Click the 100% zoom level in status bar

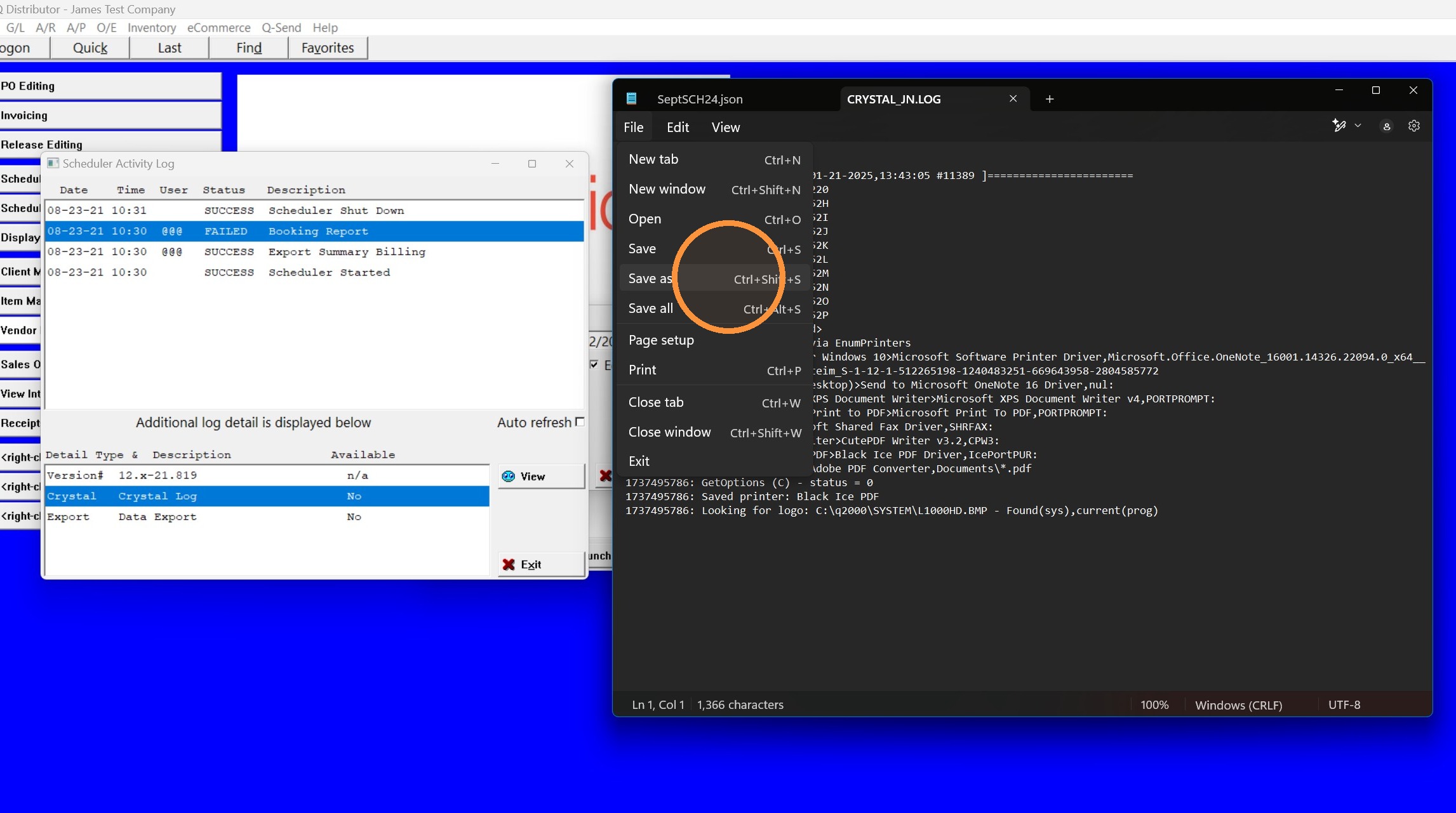pos(1154,704)
